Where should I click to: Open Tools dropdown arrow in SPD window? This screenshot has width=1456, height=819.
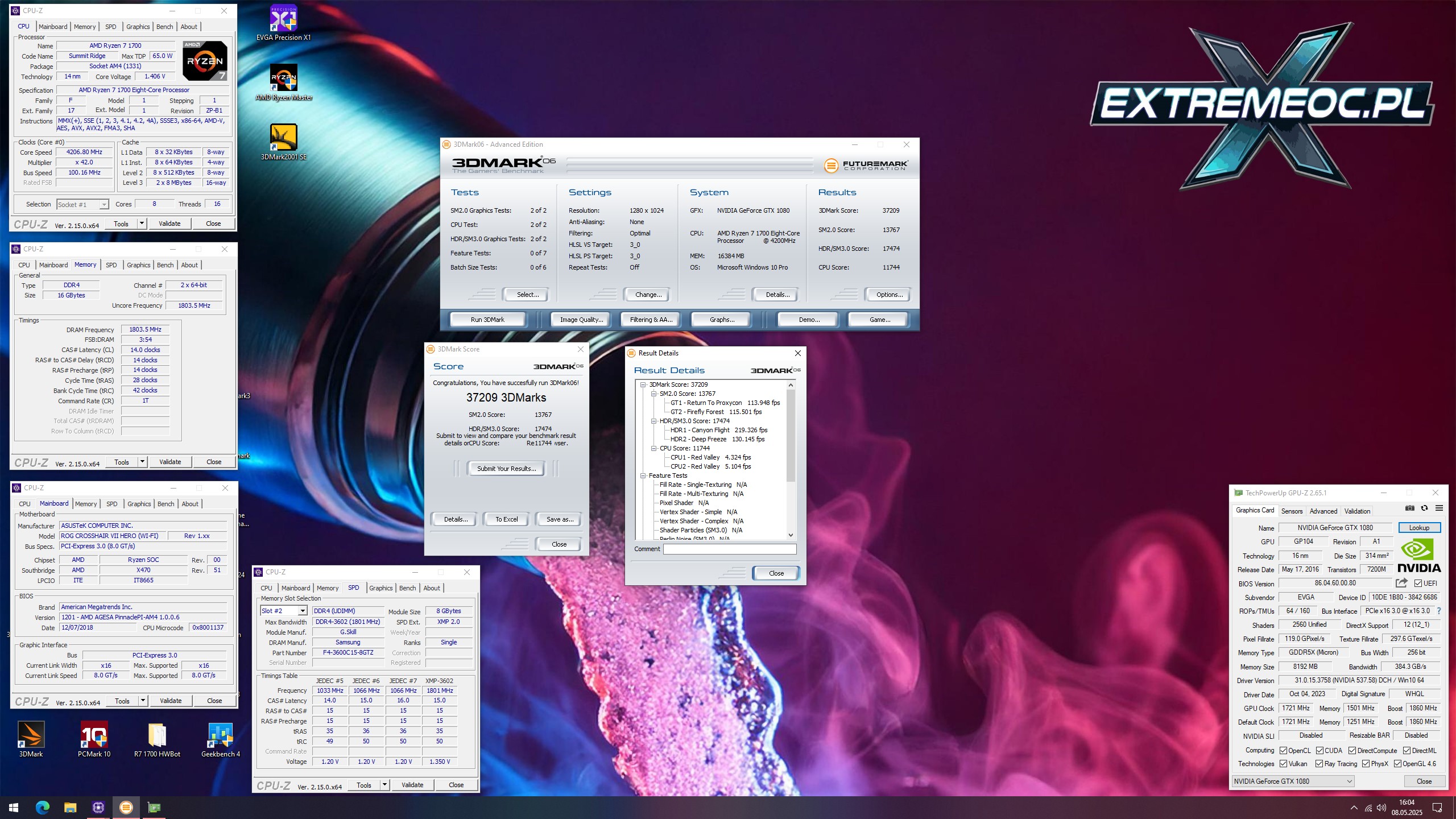(x=384, y=785)
